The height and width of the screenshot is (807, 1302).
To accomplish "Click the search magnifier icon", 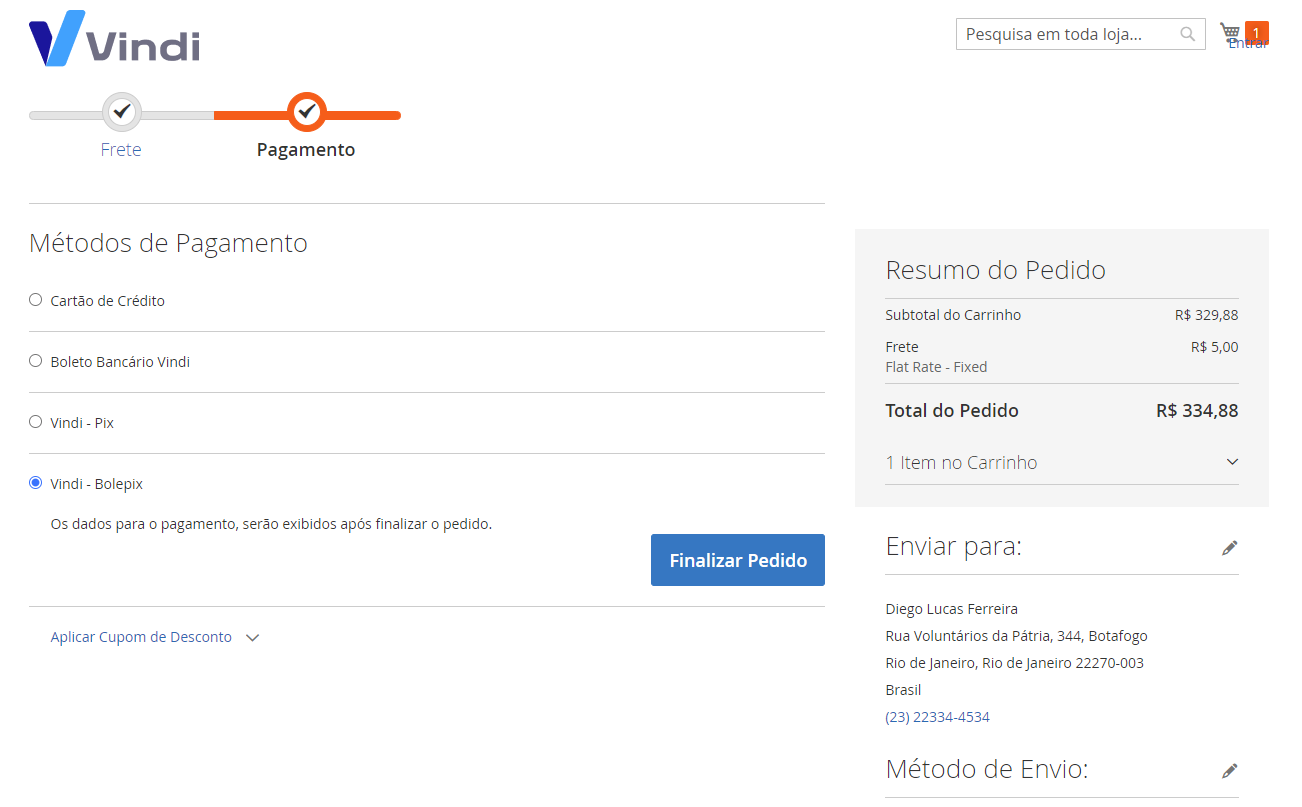I will point(1187,34).
